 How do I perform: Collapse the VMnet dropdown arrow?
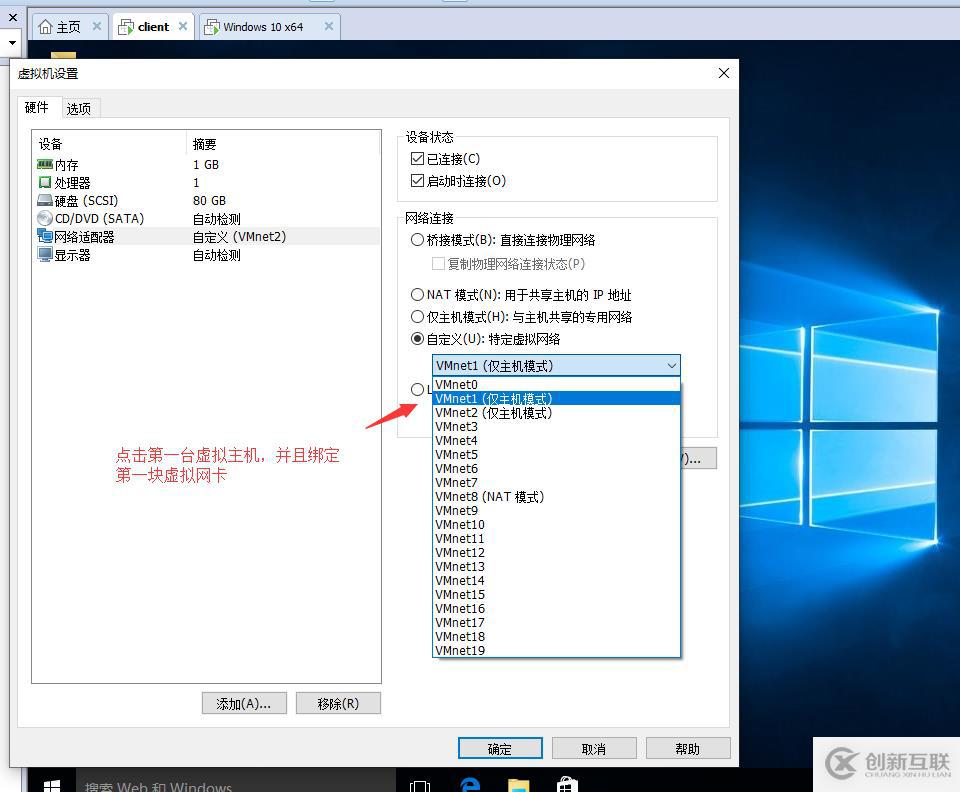670,365
